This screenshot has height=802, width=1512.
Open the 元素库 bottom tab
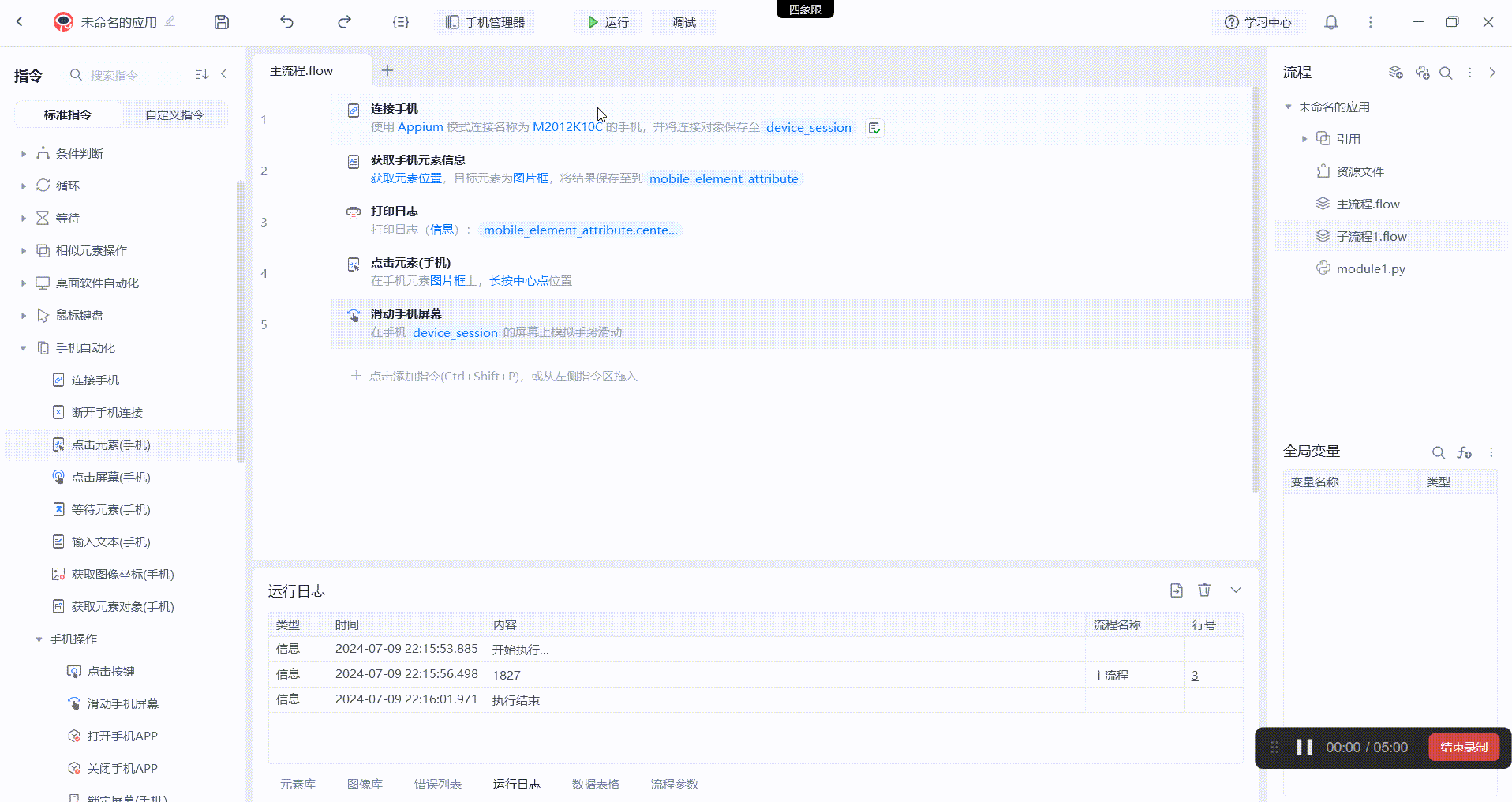click(298, 784)
